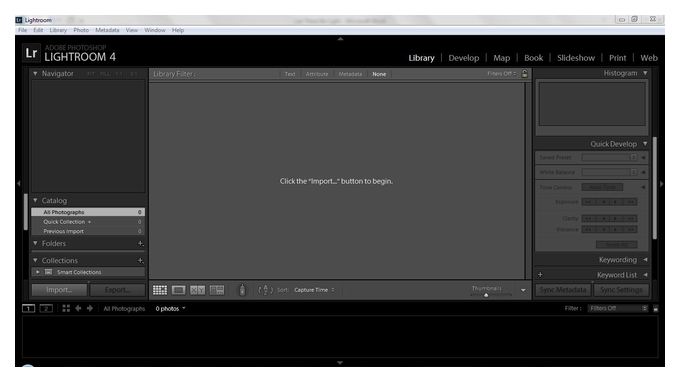680x382 pixels.
Task: Select All Photographs in Catalog
Action: (88, 212)
